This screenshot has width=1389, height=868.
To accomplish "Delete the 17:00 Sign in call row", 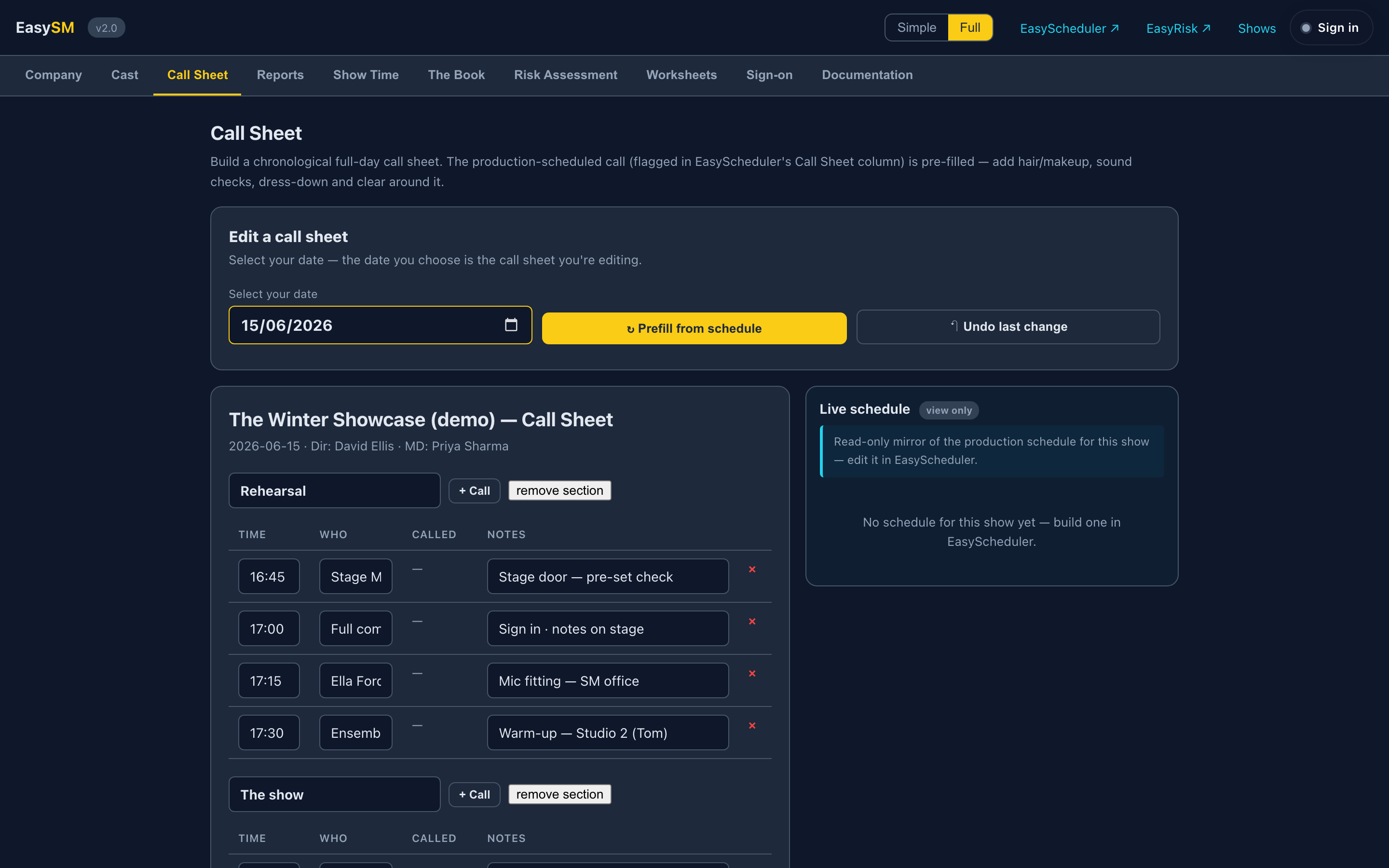I will click(752, 622).
